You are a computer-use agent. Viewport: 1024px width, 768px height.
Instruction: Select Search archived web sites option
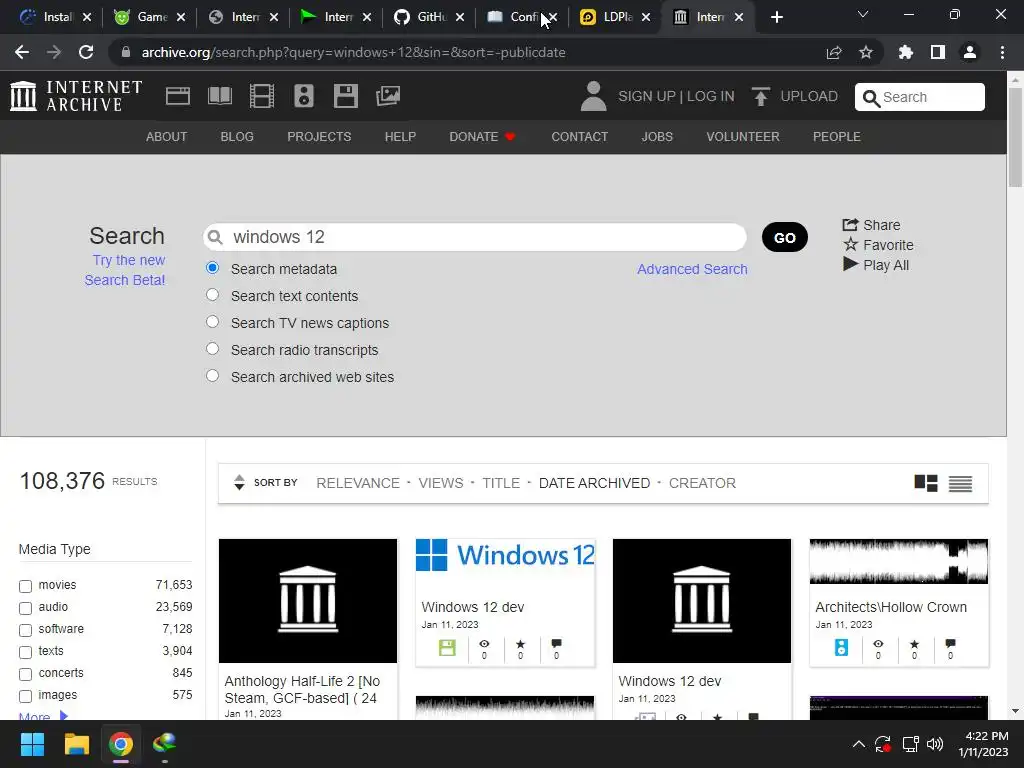click(x=212, y=376)
